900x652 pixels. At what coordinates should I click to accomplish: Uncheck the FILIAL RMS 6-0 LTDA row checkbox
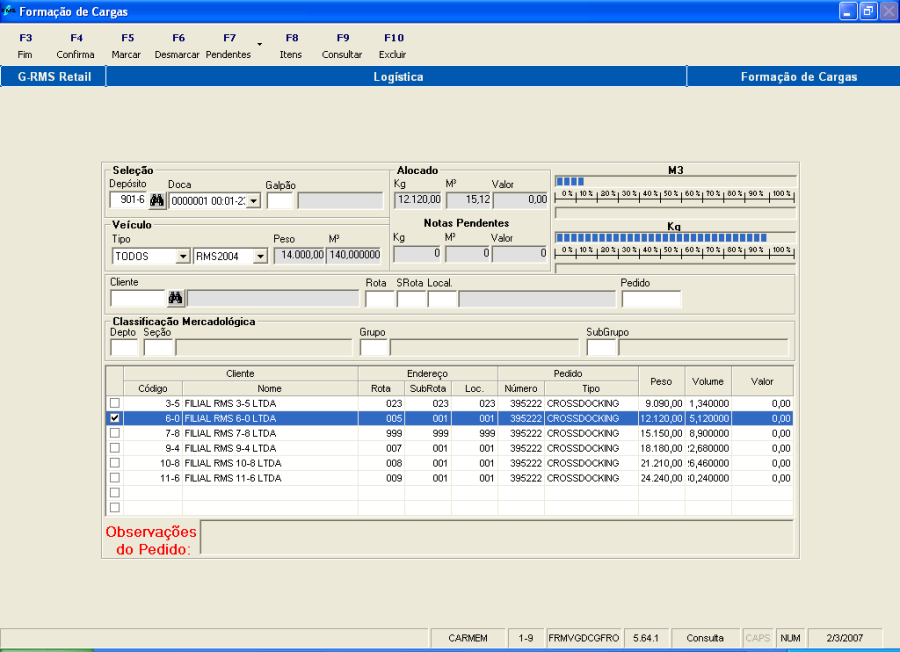(x=115, y=418)
